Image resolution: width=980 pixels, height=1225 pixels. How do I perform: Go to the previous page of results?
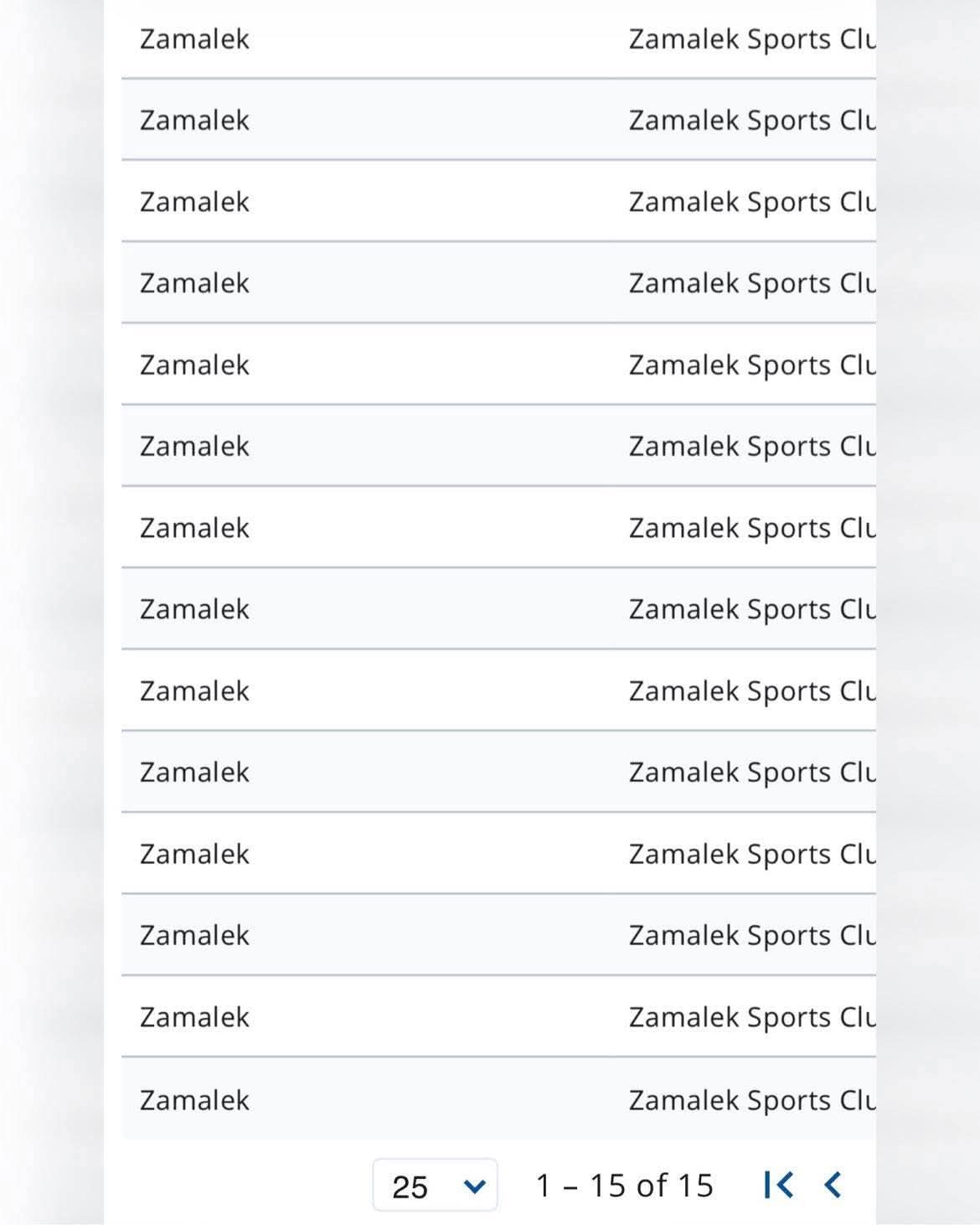pos(833,1185)
